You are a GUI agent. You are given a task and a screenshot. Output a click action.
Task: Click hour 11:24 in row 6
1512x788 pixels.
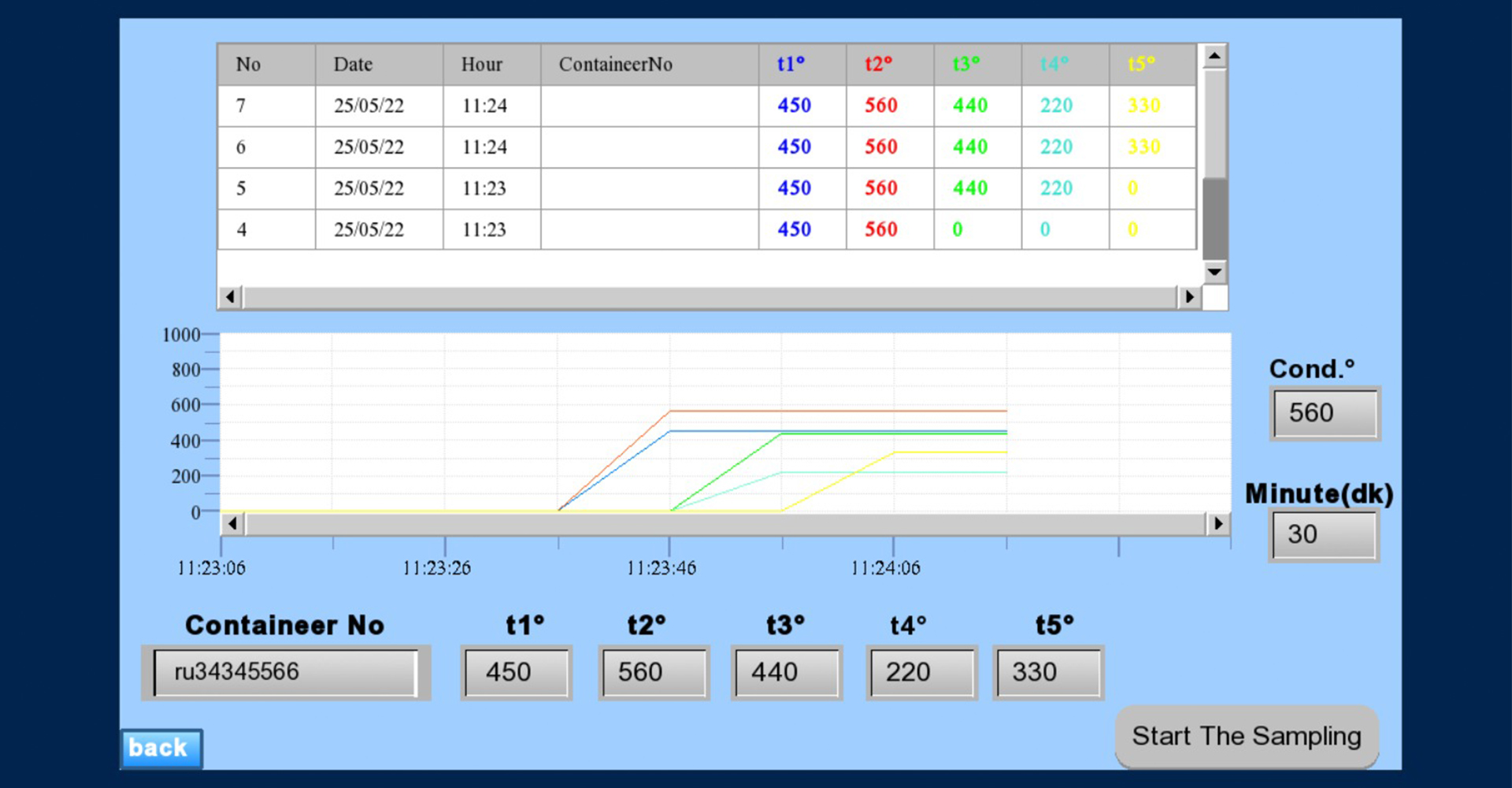tap(492, 147)
